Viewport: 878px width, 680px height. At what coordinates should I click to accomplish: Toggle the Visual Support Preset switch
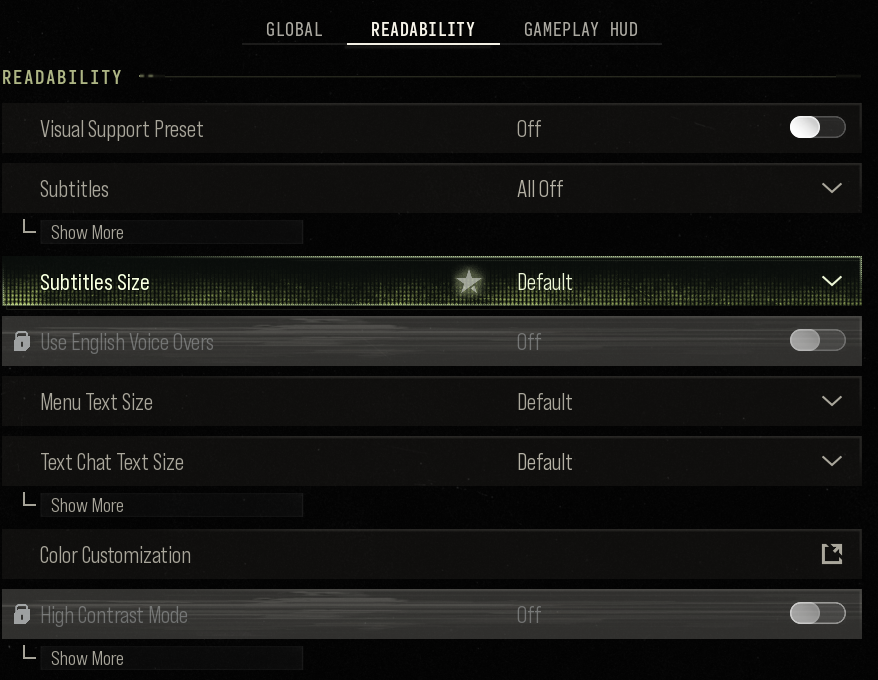pos(818,127)
